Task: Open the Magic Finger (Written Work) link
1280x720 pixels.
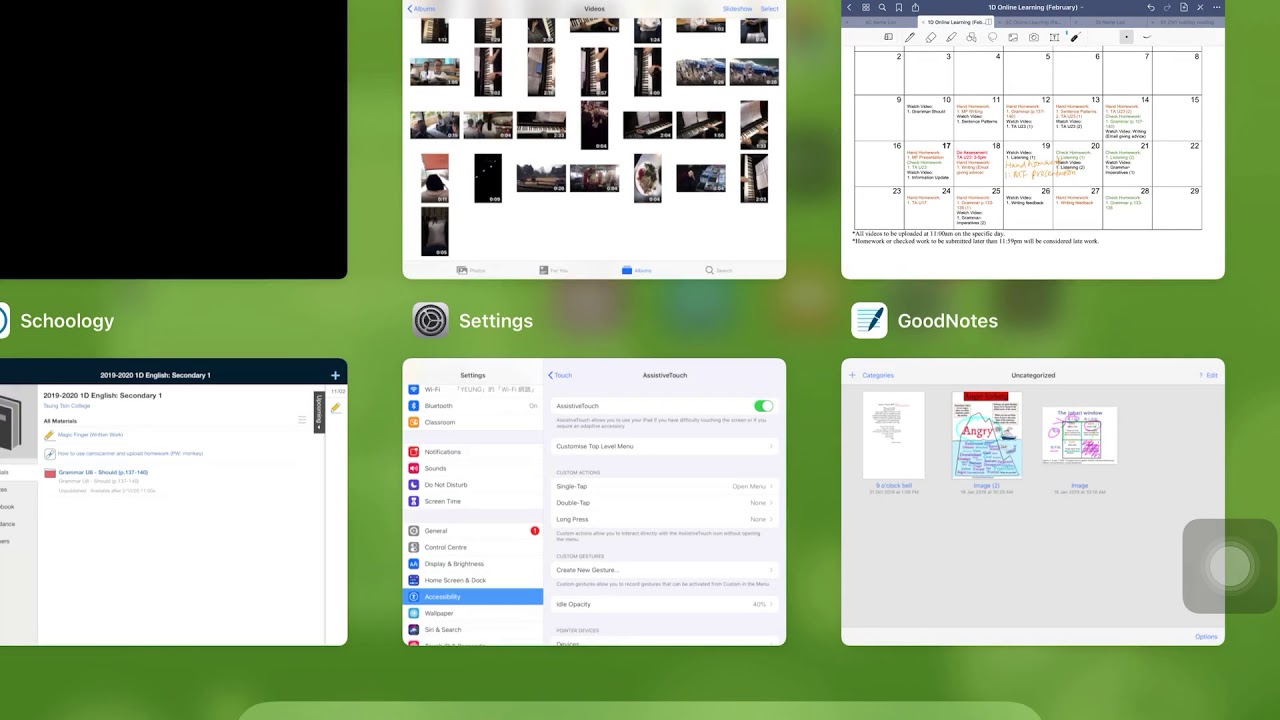Action: point(90,435)
